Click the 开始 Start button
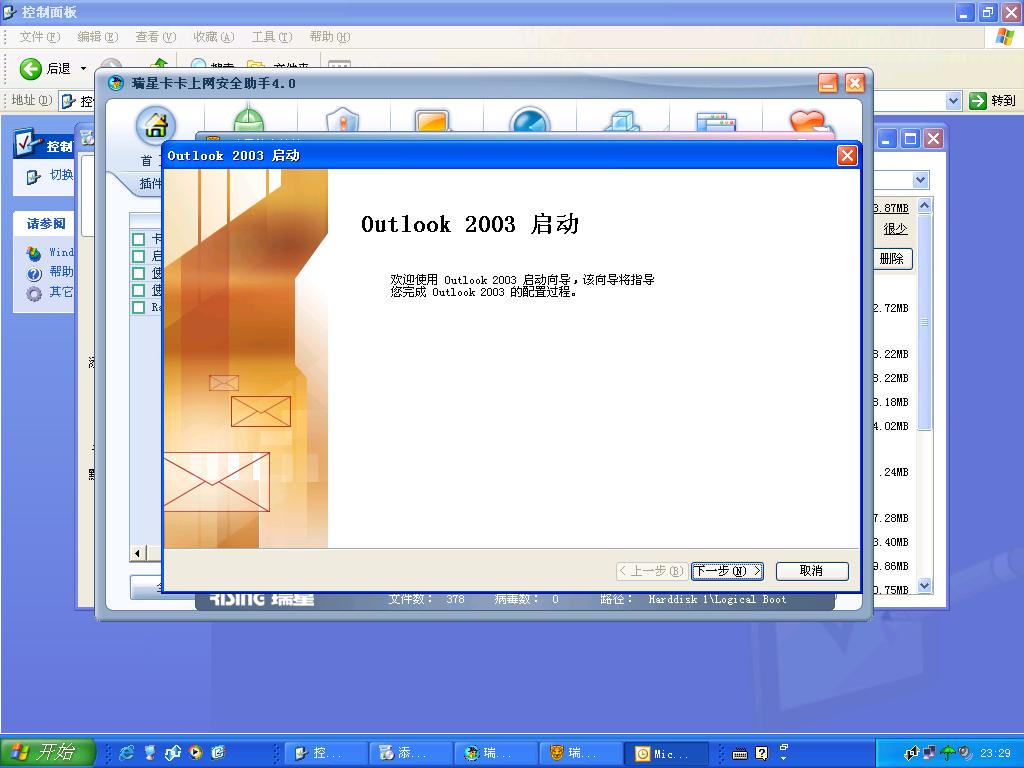 pyautogui.click(x=47, y=752)
